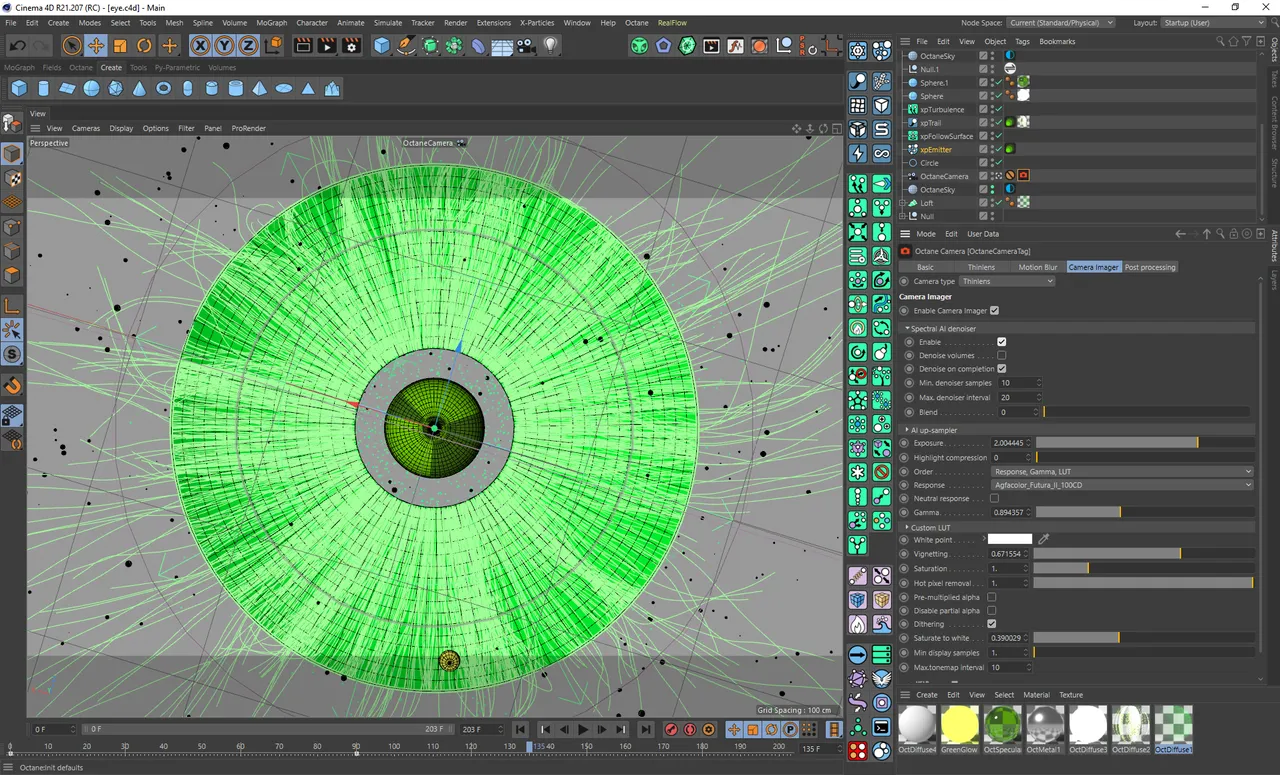Click the Light bulb icon in toolbar
Viewport: 1280px width, 775px height.
550,45
